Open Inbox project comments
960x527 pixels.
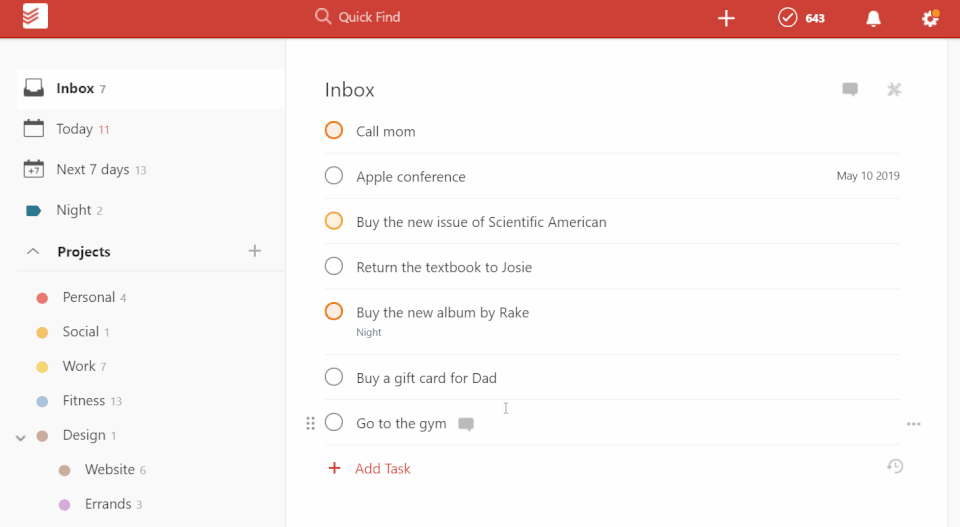point(850,90)
